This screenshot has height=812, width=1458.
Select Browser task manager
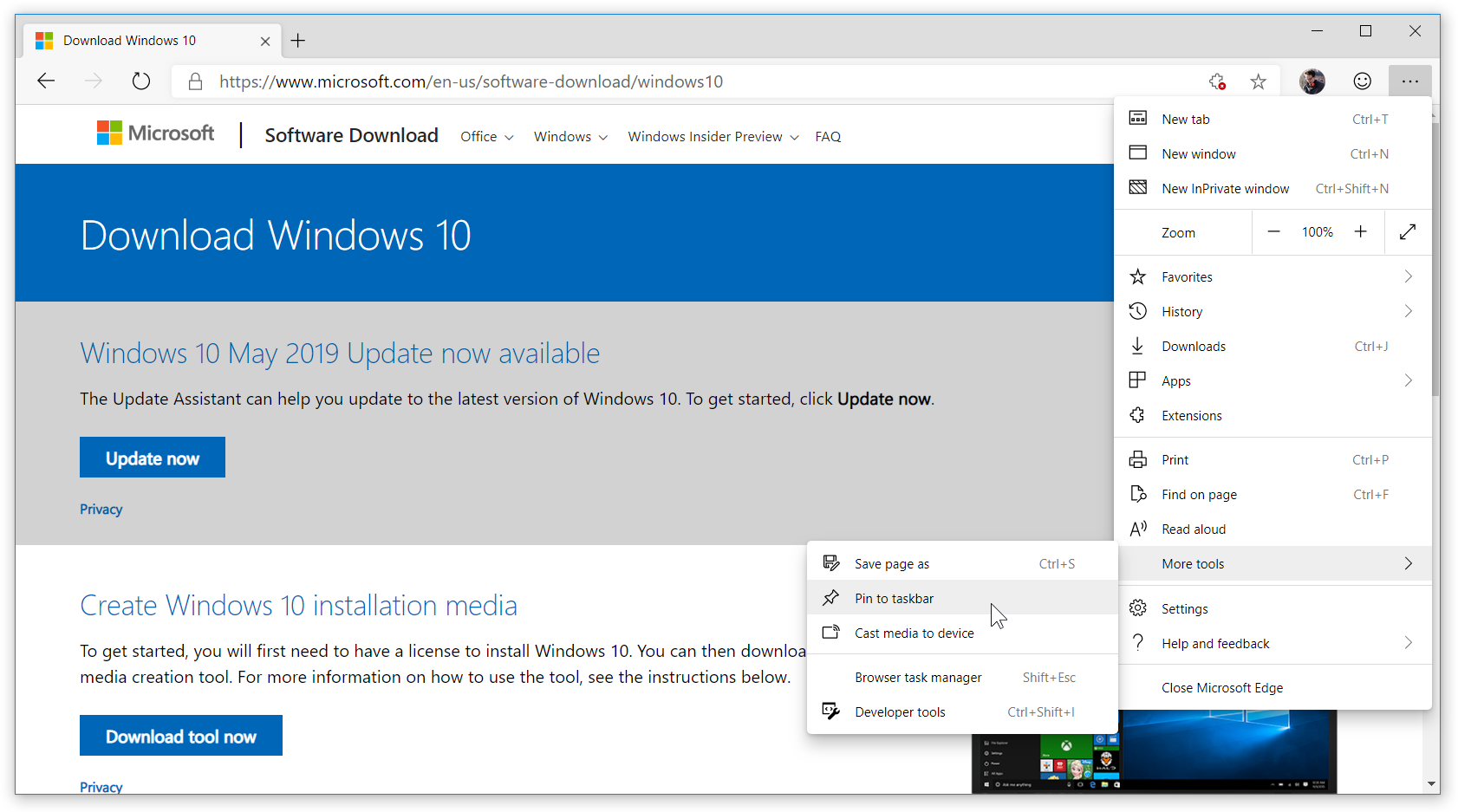click(962, 677)
